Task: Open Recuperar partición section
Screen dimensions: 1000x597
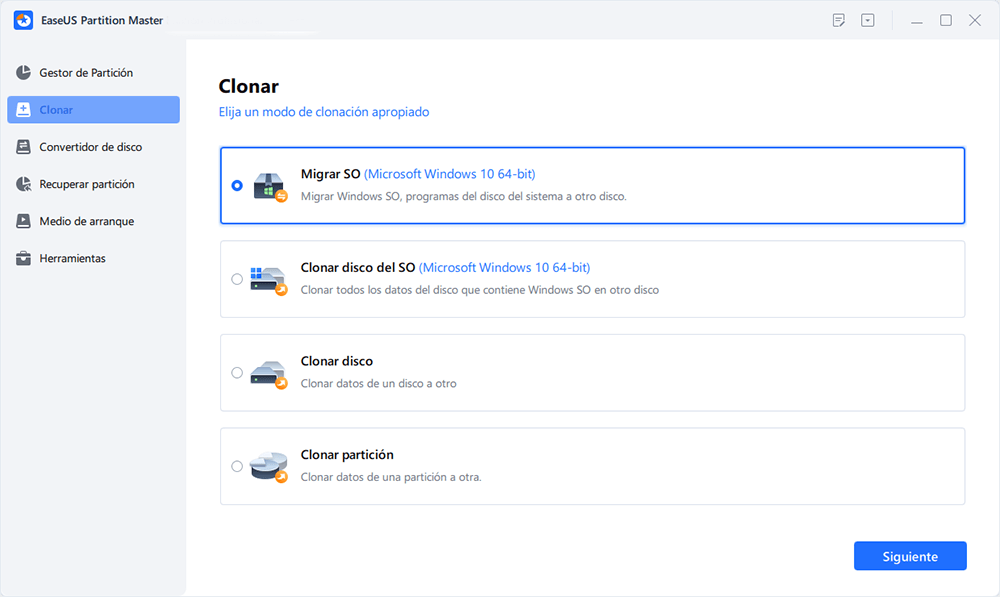Action: (93, 184)
